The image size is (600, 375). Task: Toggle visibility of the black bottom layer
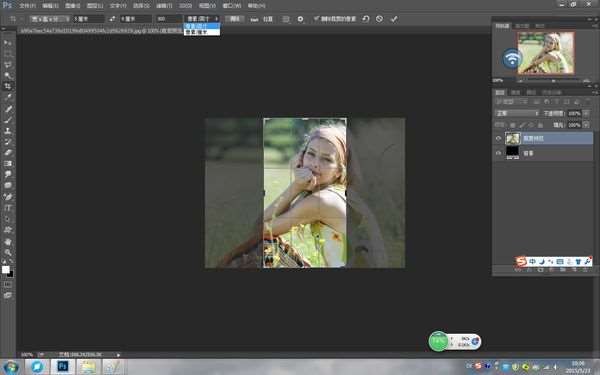498,153
